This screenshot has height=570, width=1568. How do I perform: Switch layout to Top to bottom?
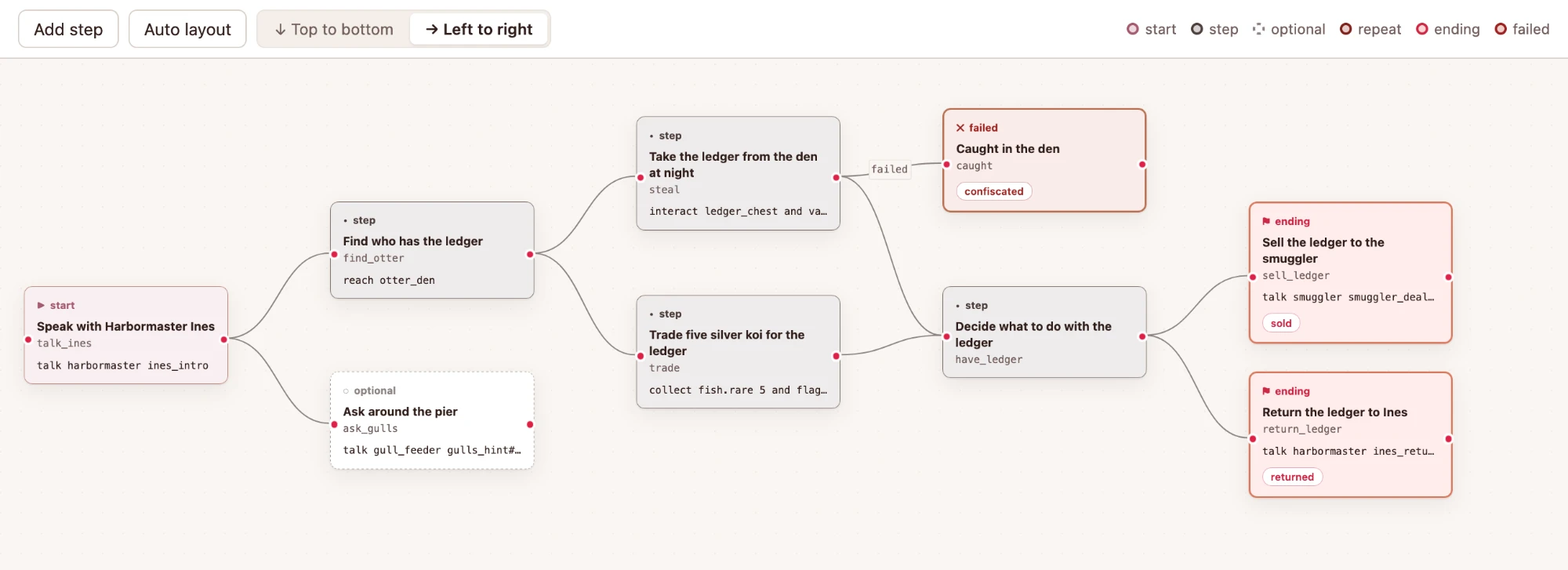(334, 29)
